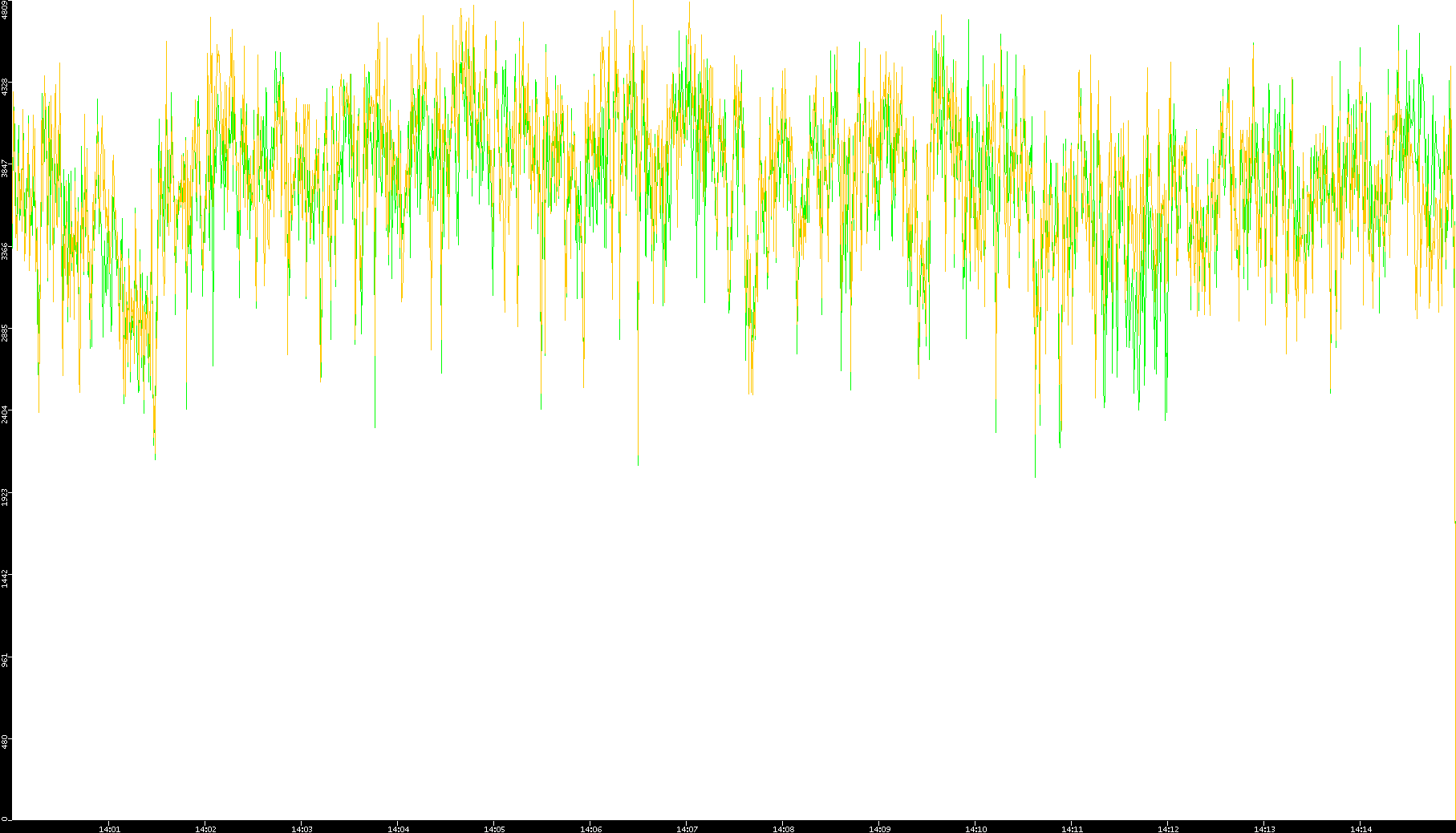1456x833 pixels.
Task: Select the 4328 y-axis label
Action: (5, 87)
